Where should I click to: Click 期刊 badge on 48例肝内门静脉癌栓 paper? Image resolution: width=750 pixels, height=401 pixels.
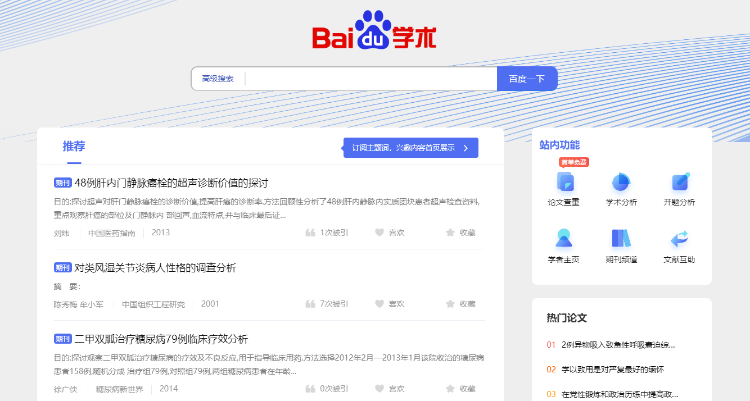point(63,183)
